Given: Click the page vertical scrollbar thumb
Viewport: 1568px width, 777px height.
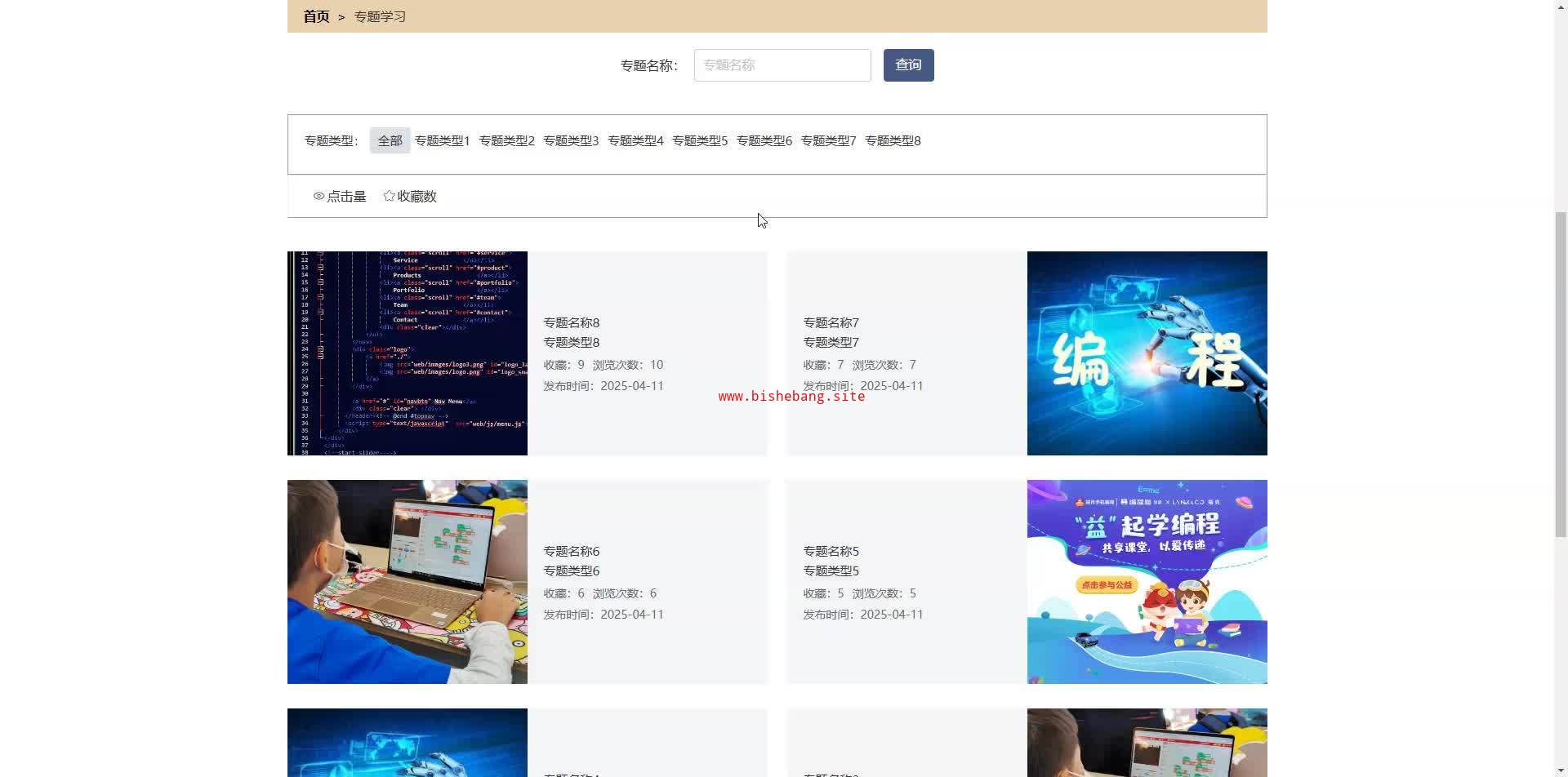Looking at the screenshot, I should 1561,374.
